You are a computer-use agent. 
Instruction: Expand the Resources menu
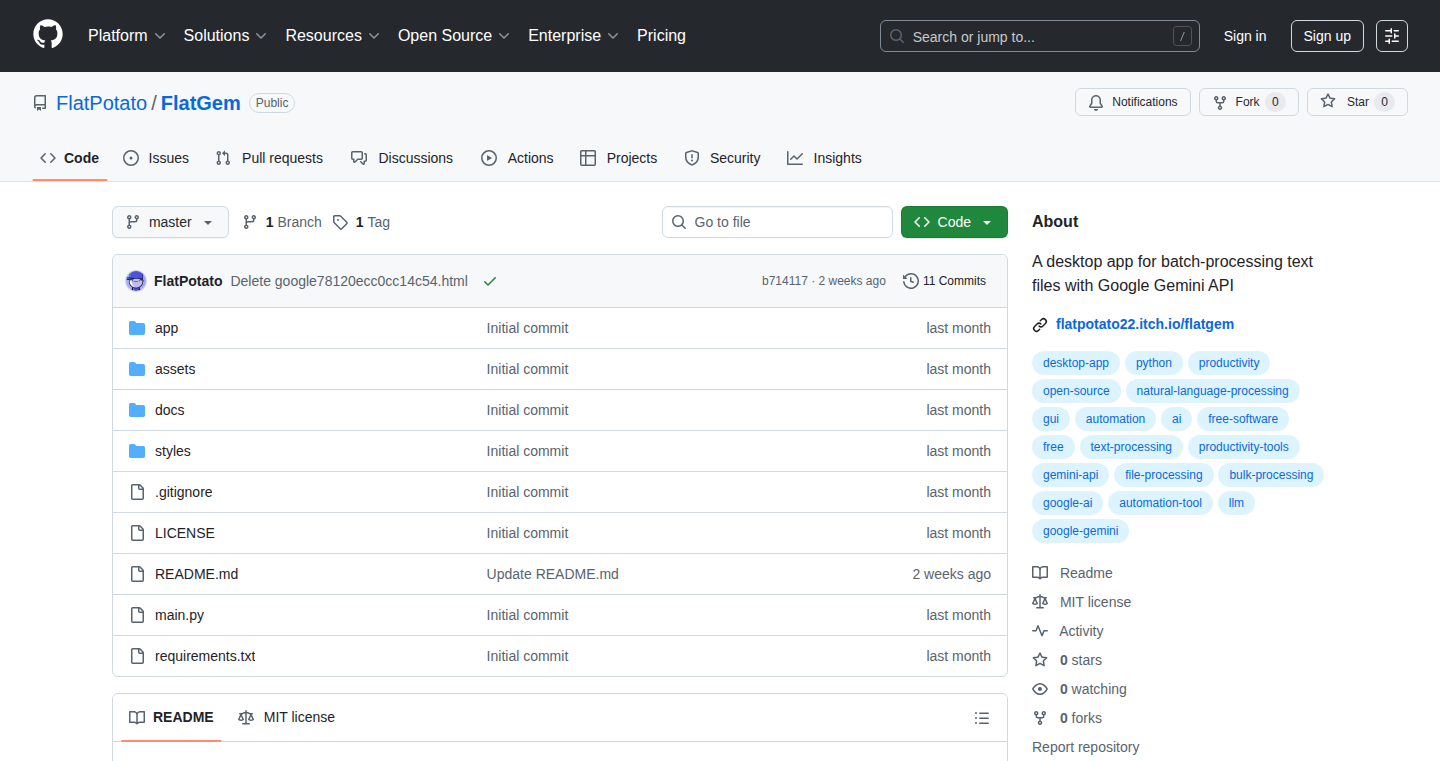tap(333, 35)
